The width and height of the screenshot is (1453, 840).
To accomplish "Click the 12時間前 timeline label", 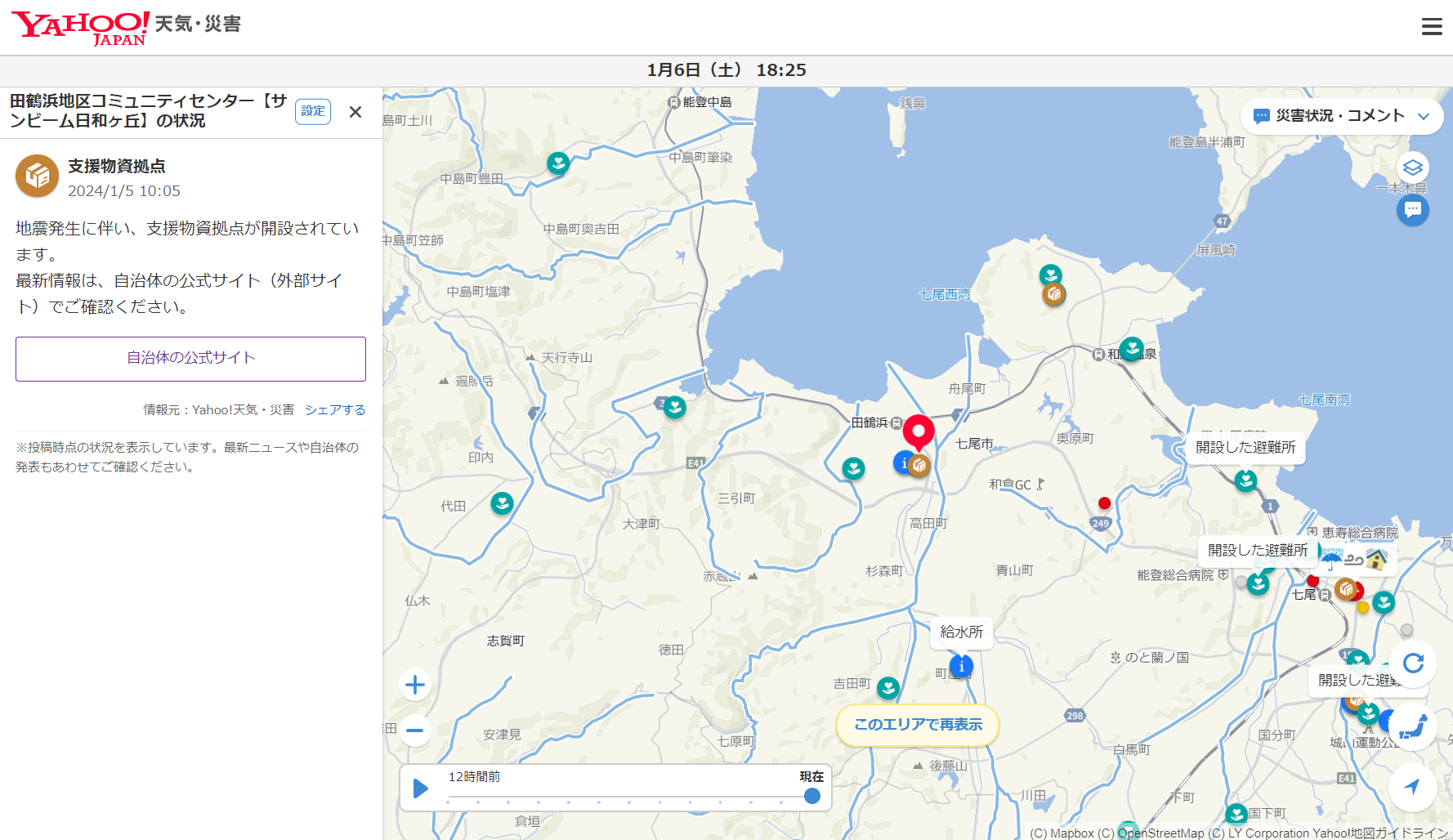I will 474,776.
